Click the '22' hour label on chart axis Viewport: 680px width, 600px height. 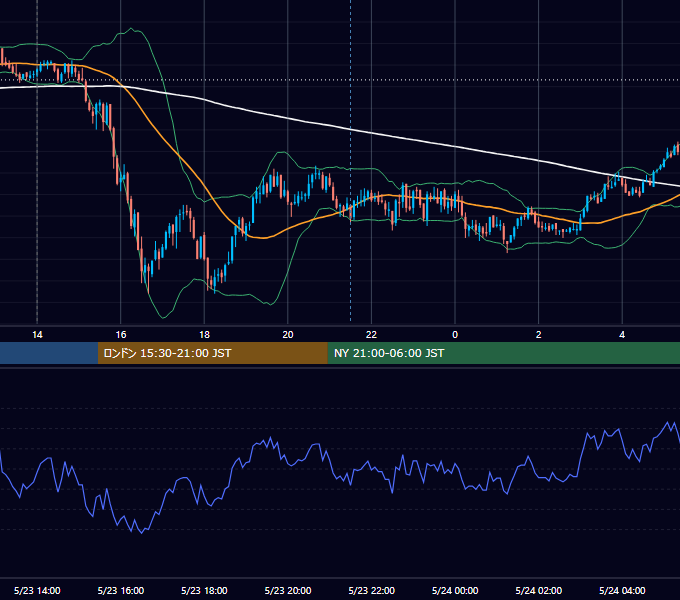tap(371, 335)
